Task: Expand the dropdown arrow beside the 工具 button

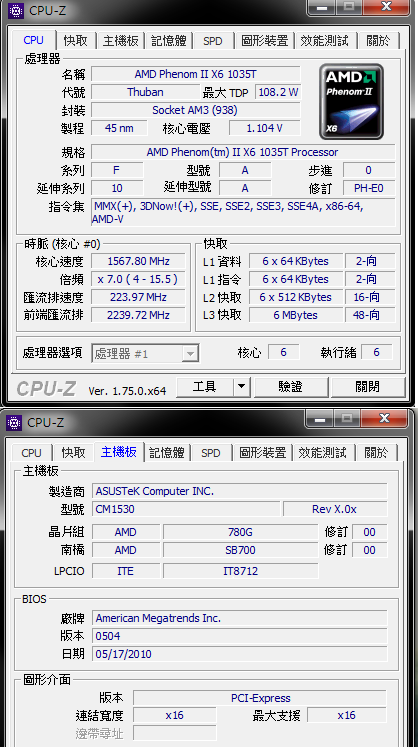Action: pyautogui.click(x=242, y=387)
